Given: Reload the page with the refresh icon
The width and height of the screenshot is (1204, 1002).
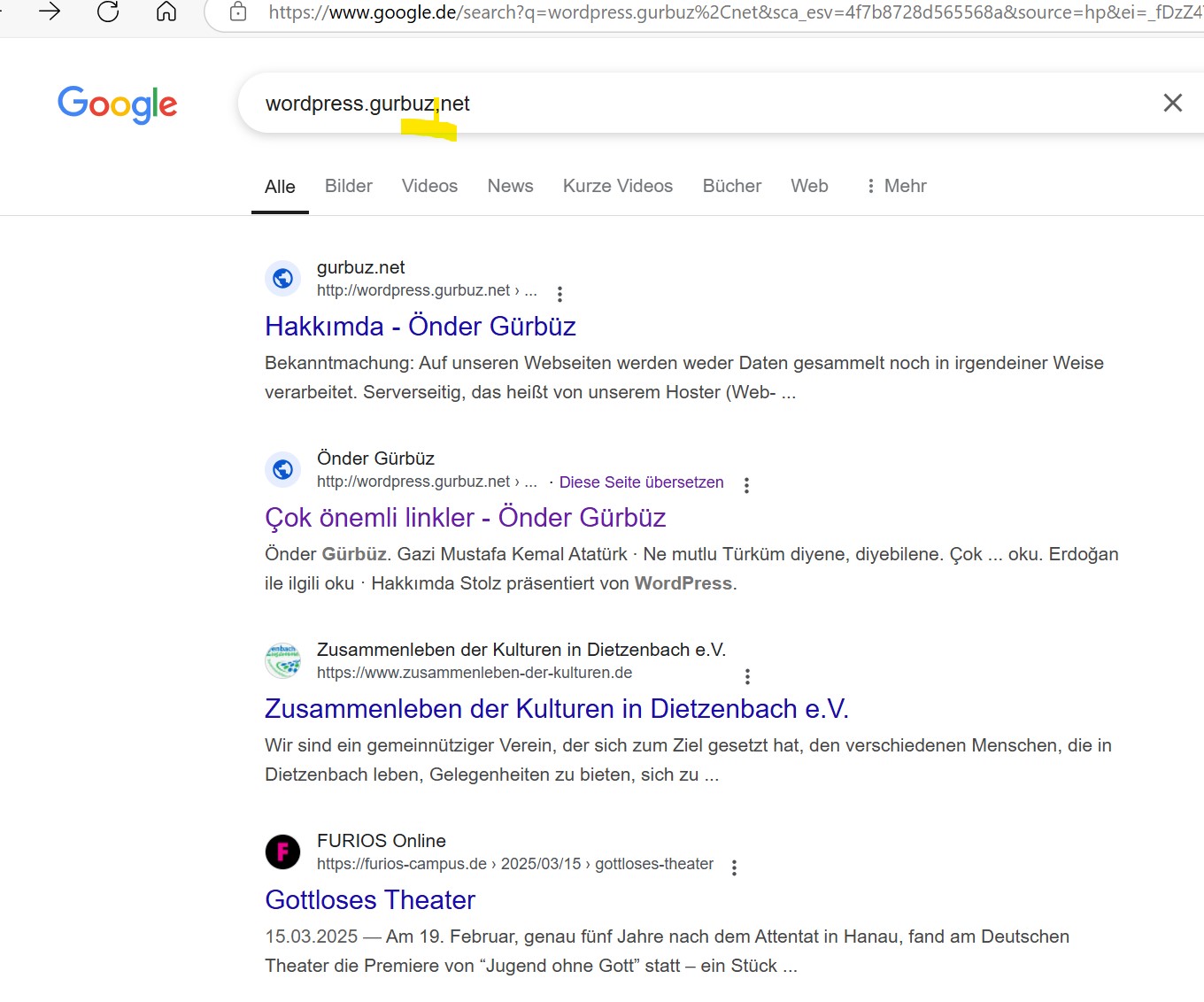Looking at the screenshot, I should coord(108,12).
